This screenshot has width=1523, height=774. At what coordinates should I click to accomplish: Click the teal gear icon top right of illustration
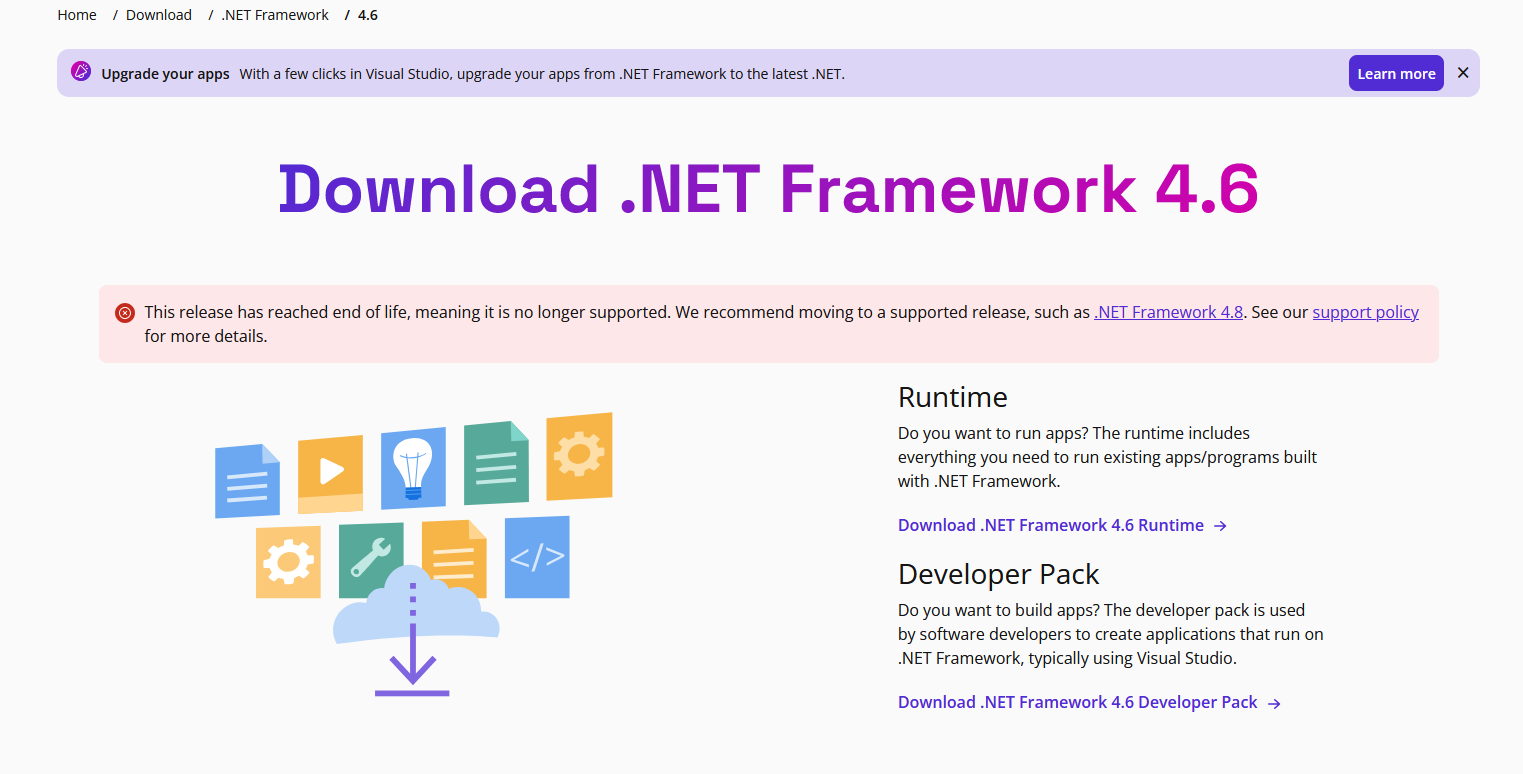(579, 457)
